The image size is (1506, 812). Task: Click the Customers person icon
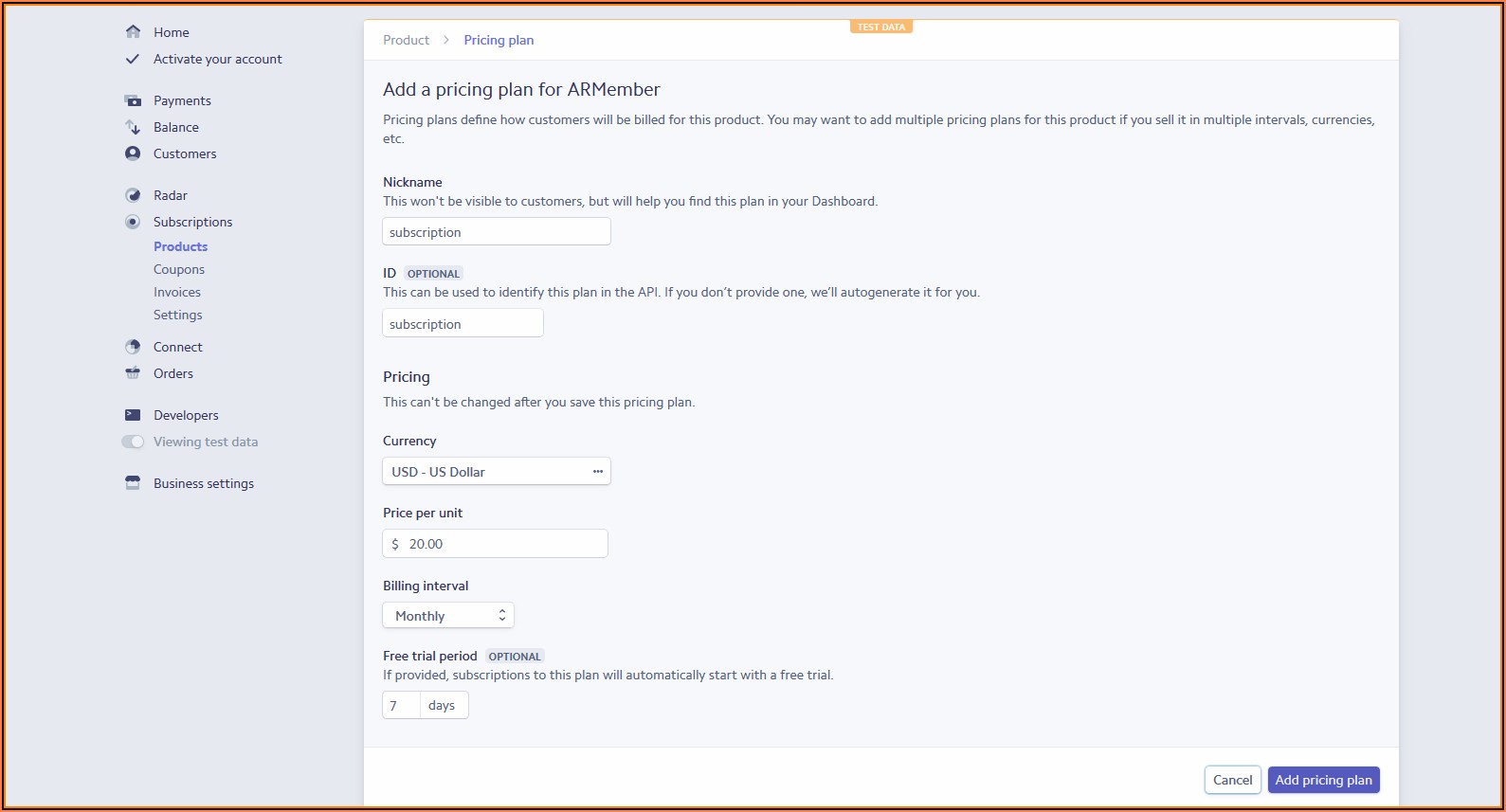click(x=133, y=153)
